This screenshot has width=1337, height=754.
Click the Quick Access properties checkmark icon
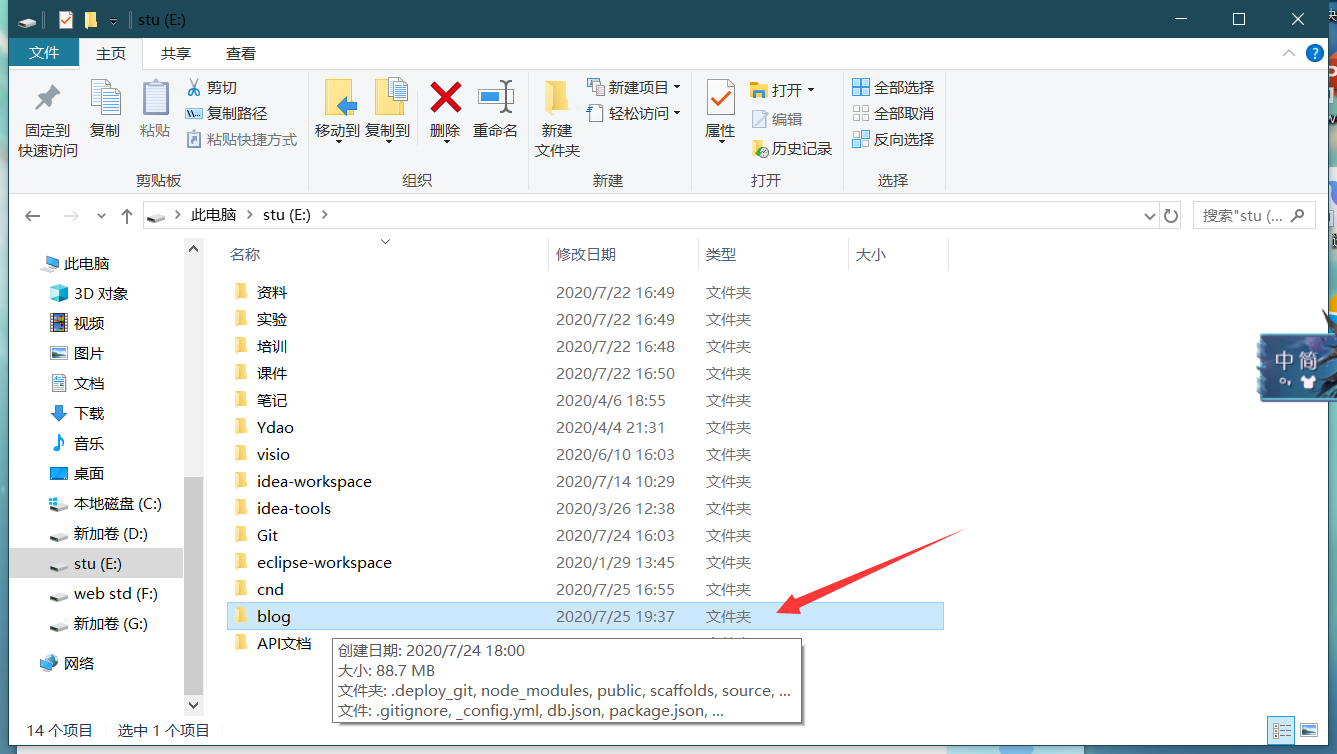[x=66, y=20]
